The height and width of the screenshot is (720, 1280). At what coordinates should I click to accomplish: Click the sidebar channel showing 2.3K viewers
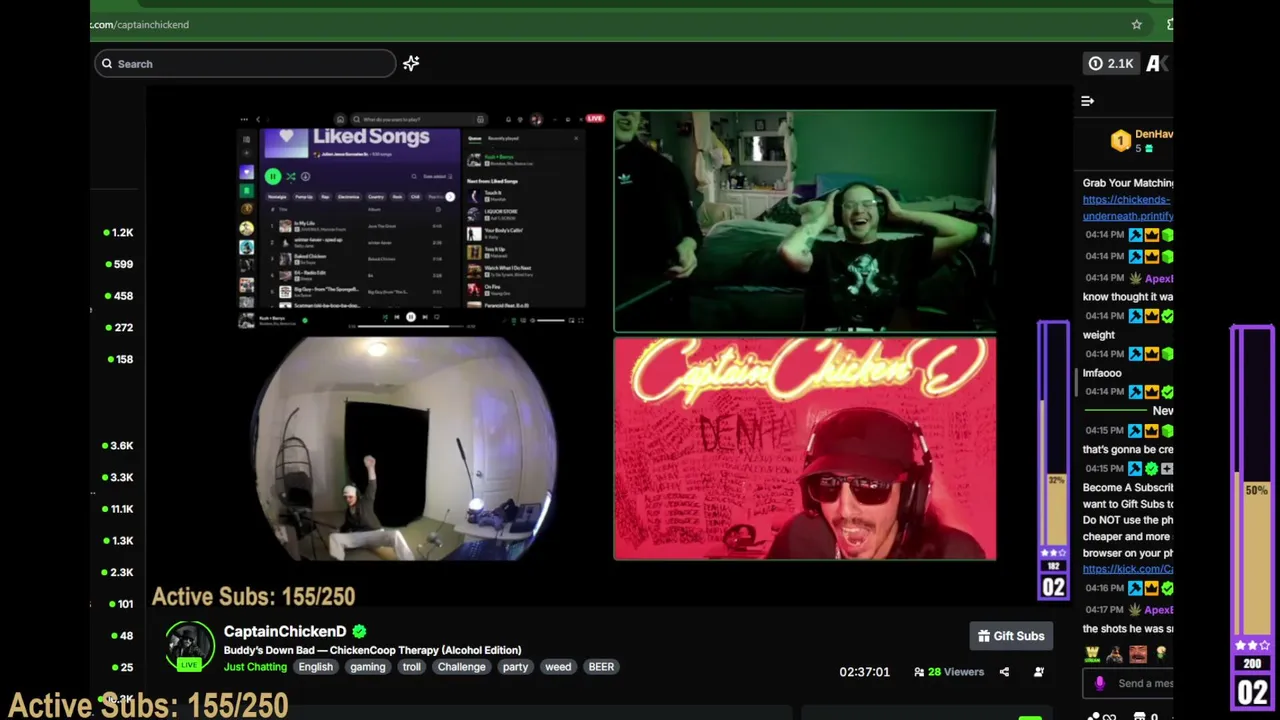click(x=119, y=572)
